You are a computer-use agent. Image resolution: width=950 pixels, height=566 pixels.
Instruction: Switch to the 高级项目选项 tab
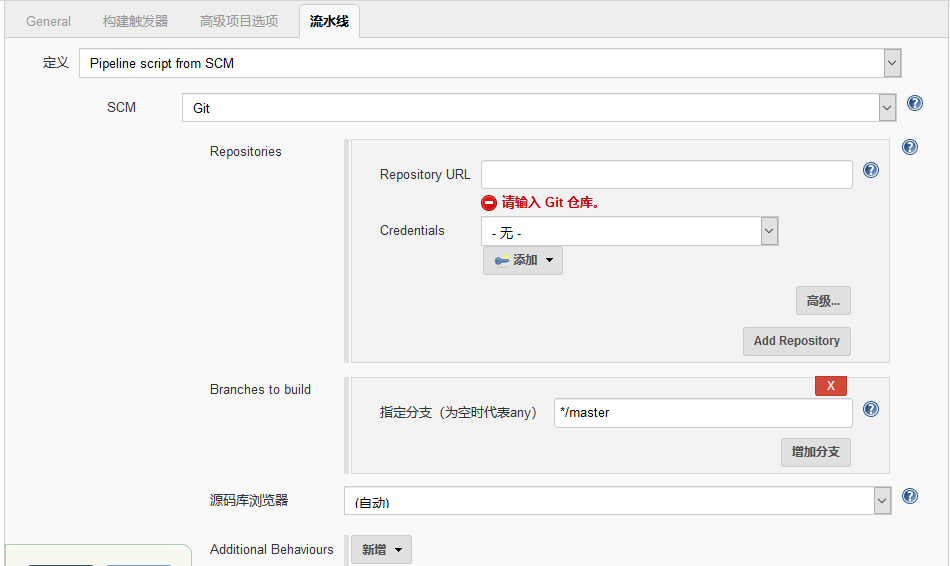click(239, 21)
